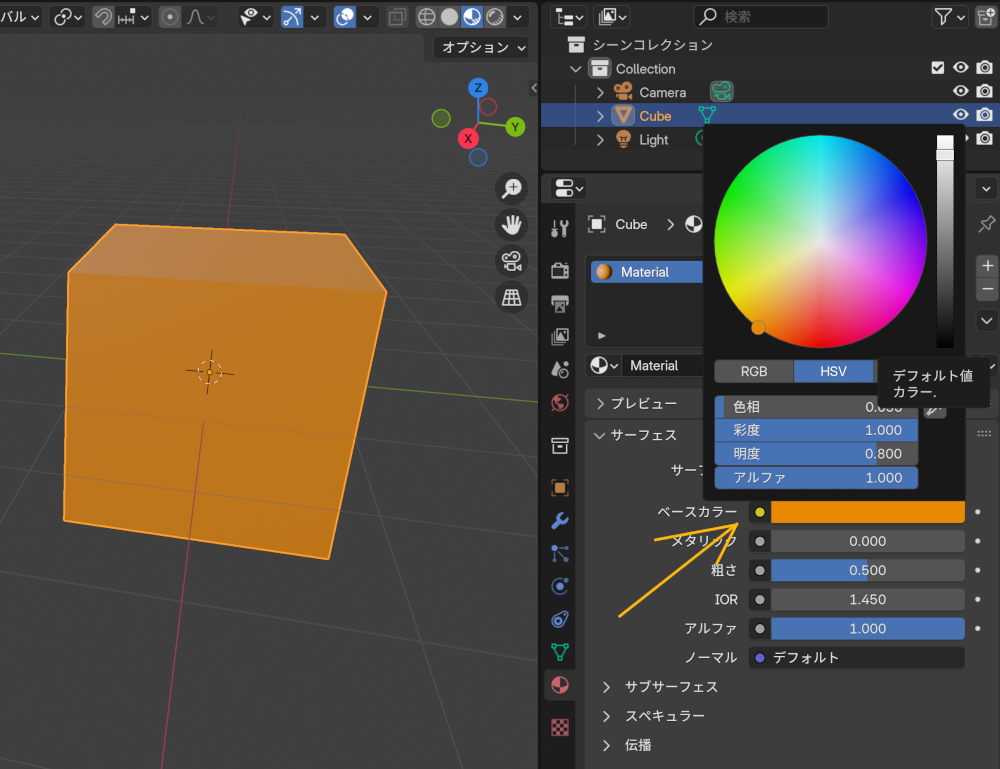
Task: Select HSV mode in the color picker
Action: pyautogui.click(x=835, y=371)
